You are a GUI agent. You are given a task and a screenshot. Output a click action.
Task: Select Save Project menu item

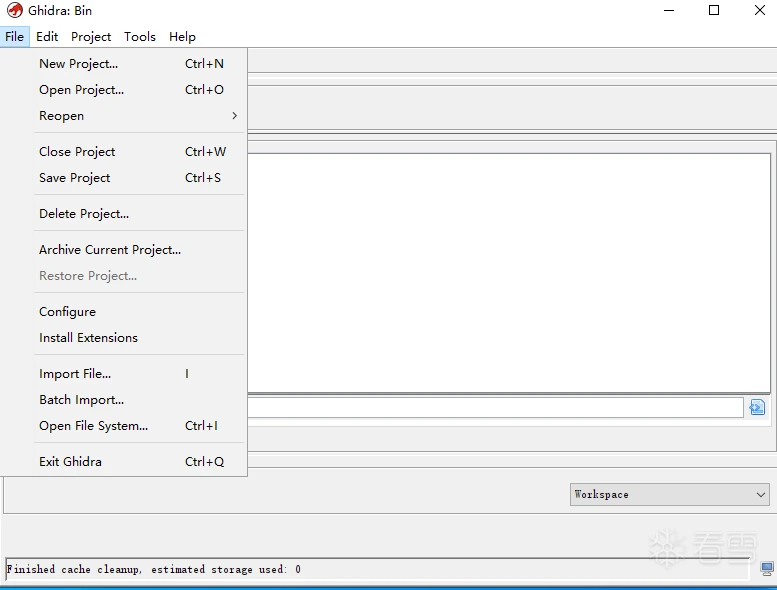[74, 178]
